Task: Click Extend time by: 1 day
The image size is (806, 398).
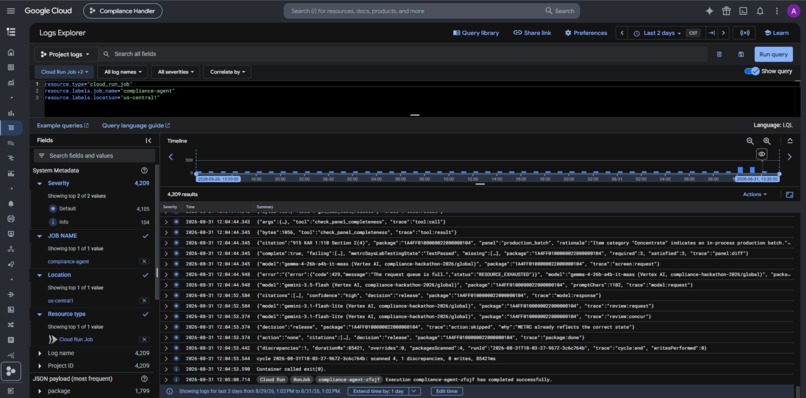Action: pyautogui.click(x=378, y=391)
